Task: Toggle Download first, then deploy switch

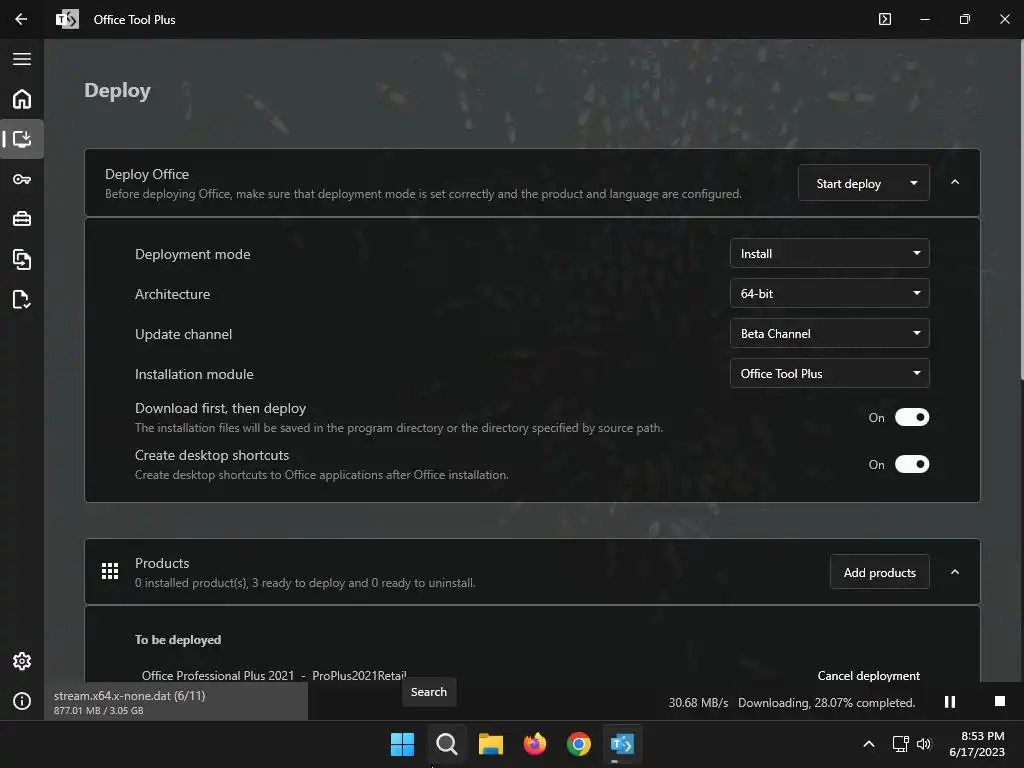Action: click(x=912, y=417)
